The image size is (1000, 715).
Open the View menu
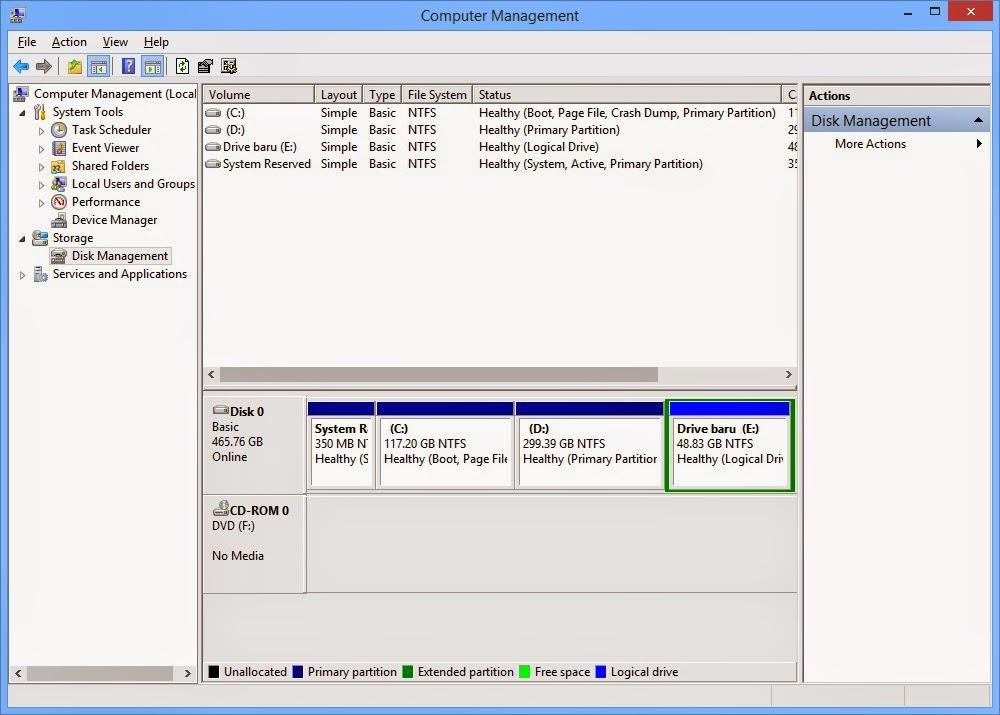(x=115, y=42)
